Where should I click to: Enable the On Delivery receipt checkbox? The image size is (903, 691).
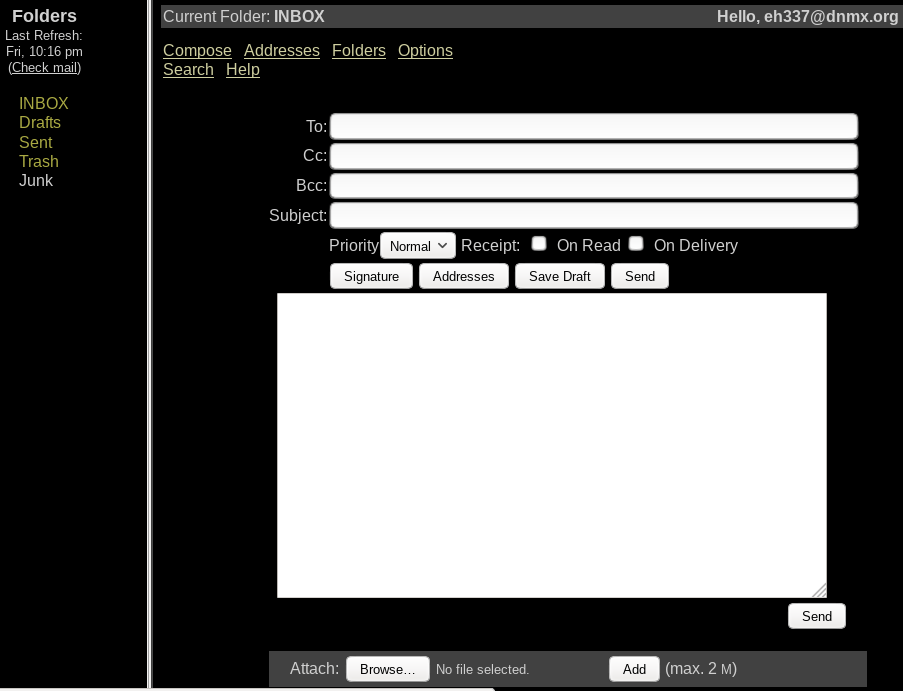pyautogui.click(x=636, y=244)
